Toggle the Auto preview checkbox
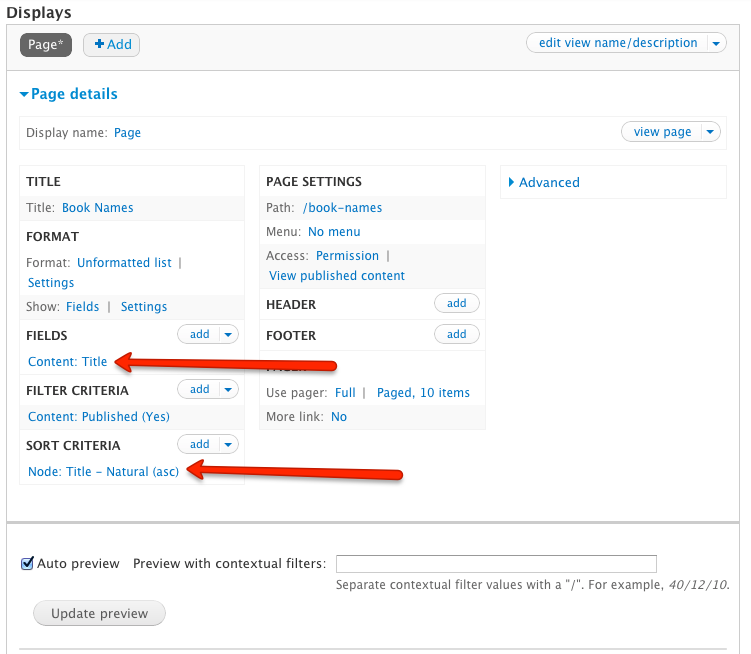751x654 pixels. (x=27, y=563)
